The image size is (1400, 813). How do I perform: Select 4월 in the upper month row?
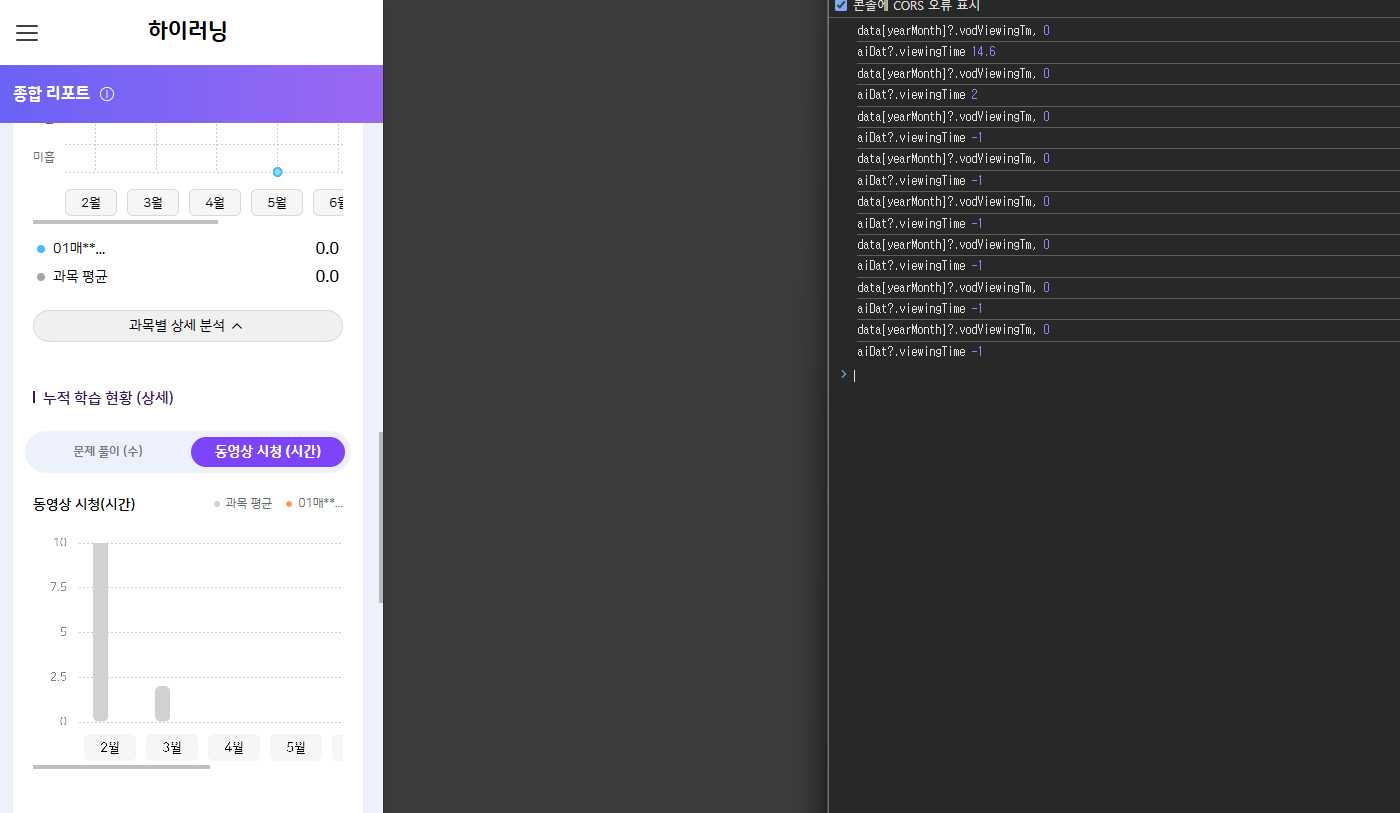[x=215, y=203]
